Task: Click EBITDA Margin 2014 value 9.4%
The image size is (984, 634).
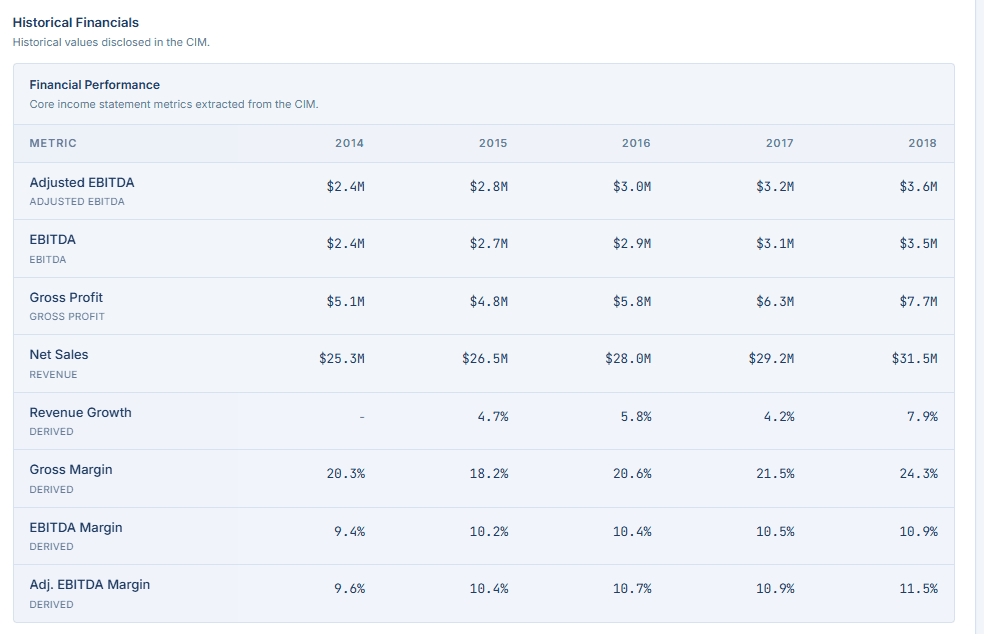Action: [349, 531]
